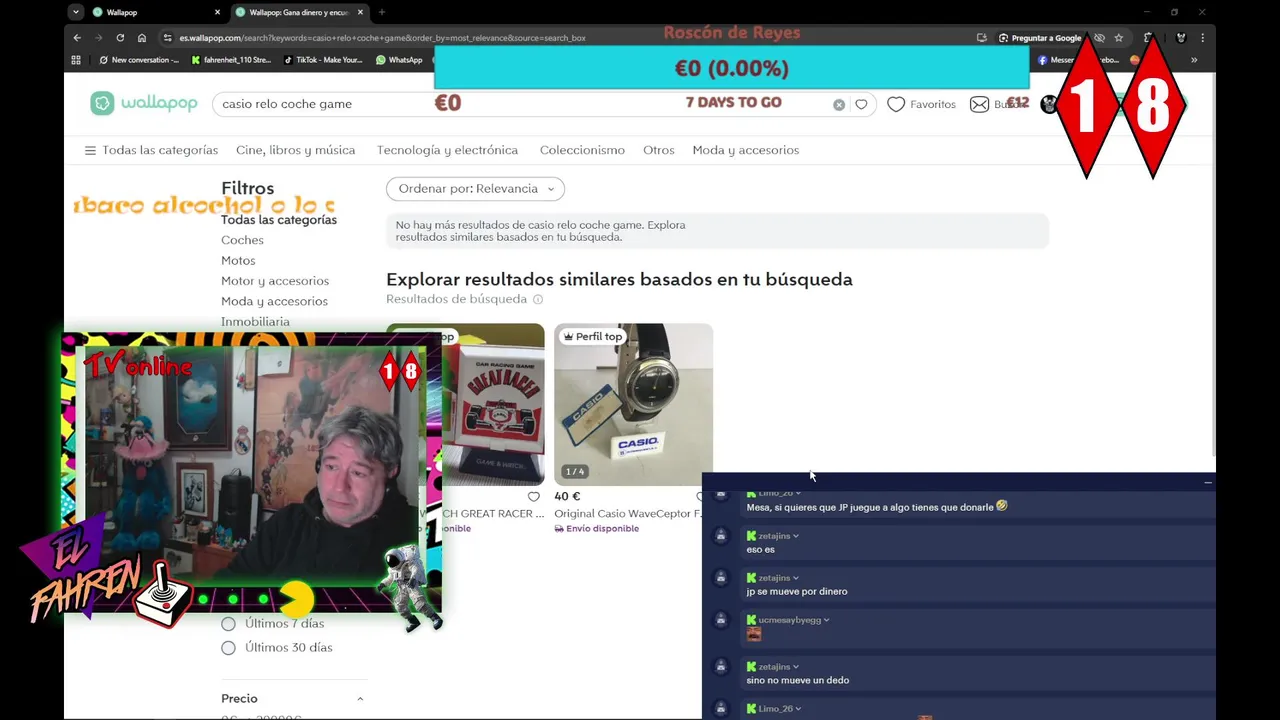Expand zetajins menu above 'jp se mueve por dinero'
The width and height of the screenshot is (1280, 720).
(x=796, y=578)
